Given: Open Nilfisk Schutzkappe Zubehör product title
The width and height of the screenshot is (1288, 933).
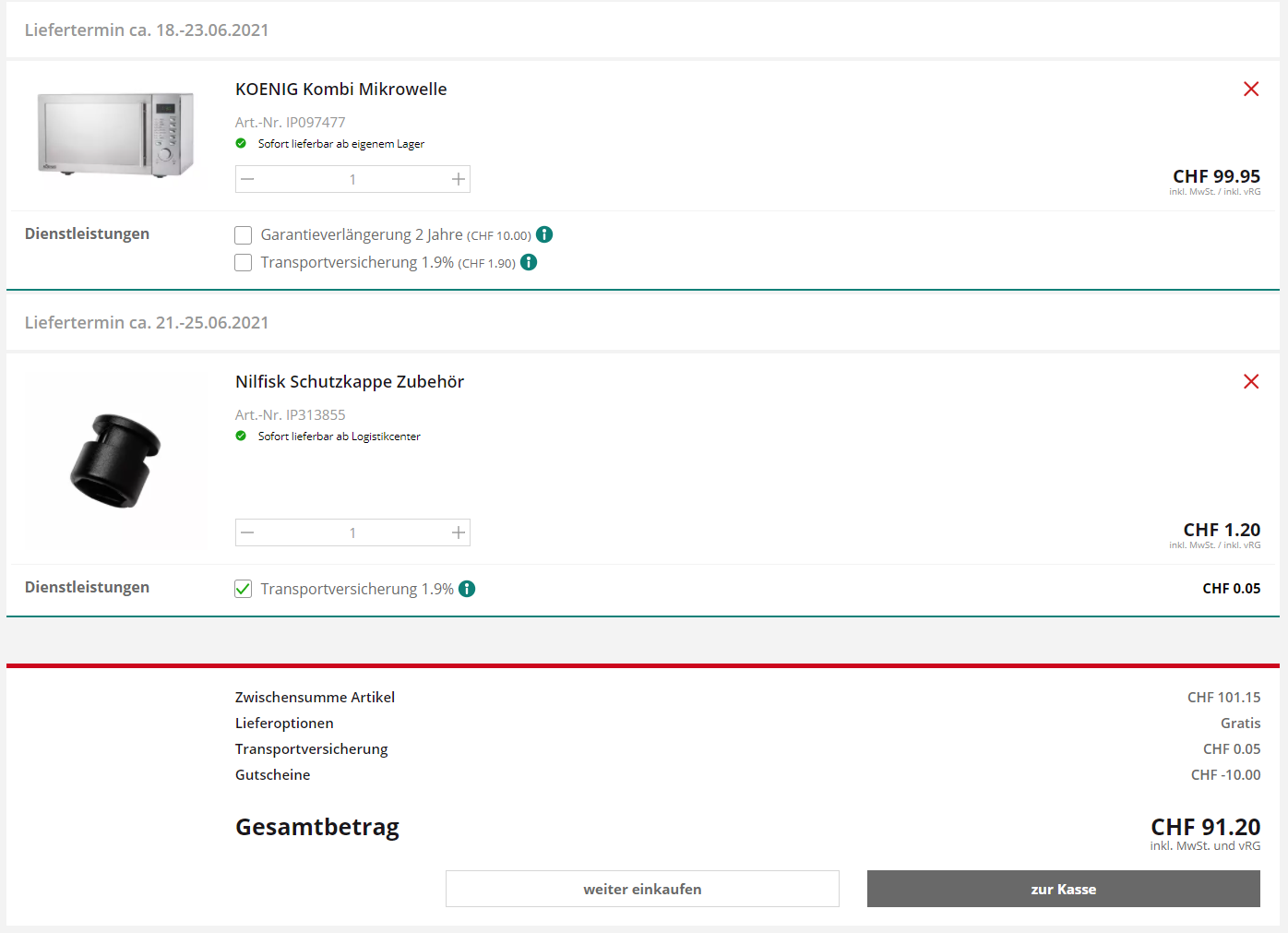Looking at the screenshot, I should (349, 382).
